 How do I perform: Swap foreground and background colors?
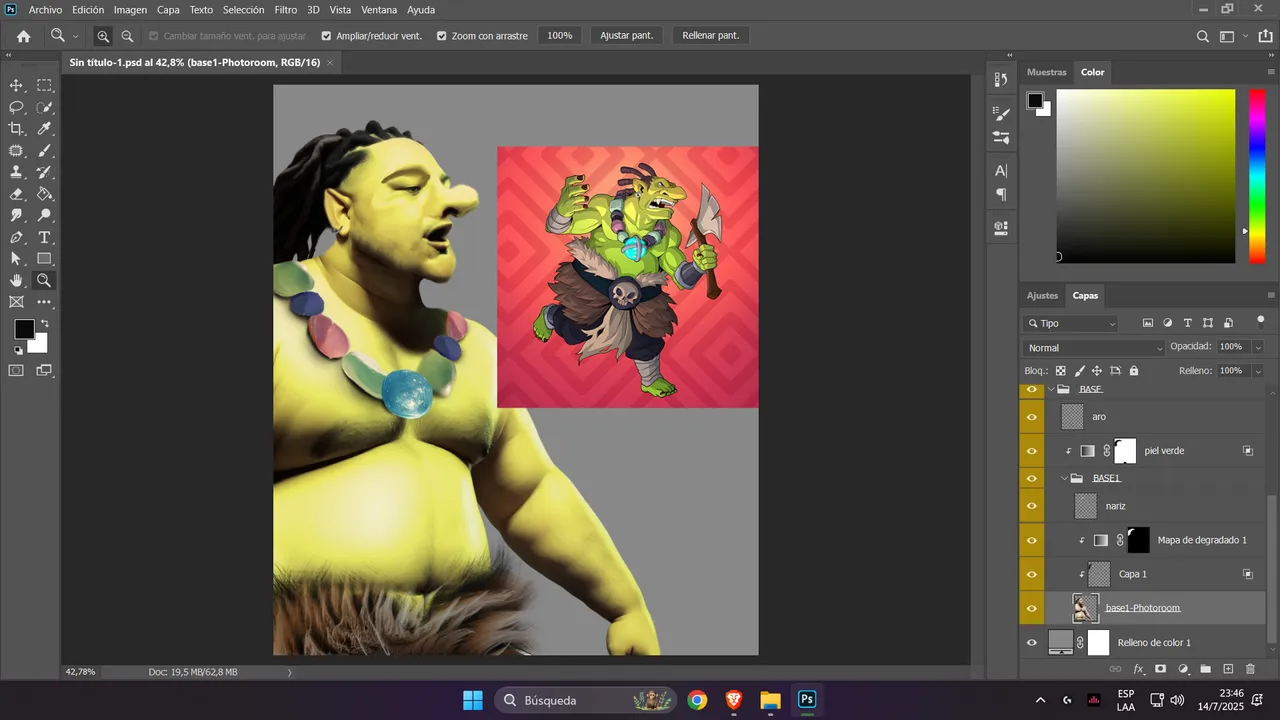pyautogui.click(x=44, y=324)
